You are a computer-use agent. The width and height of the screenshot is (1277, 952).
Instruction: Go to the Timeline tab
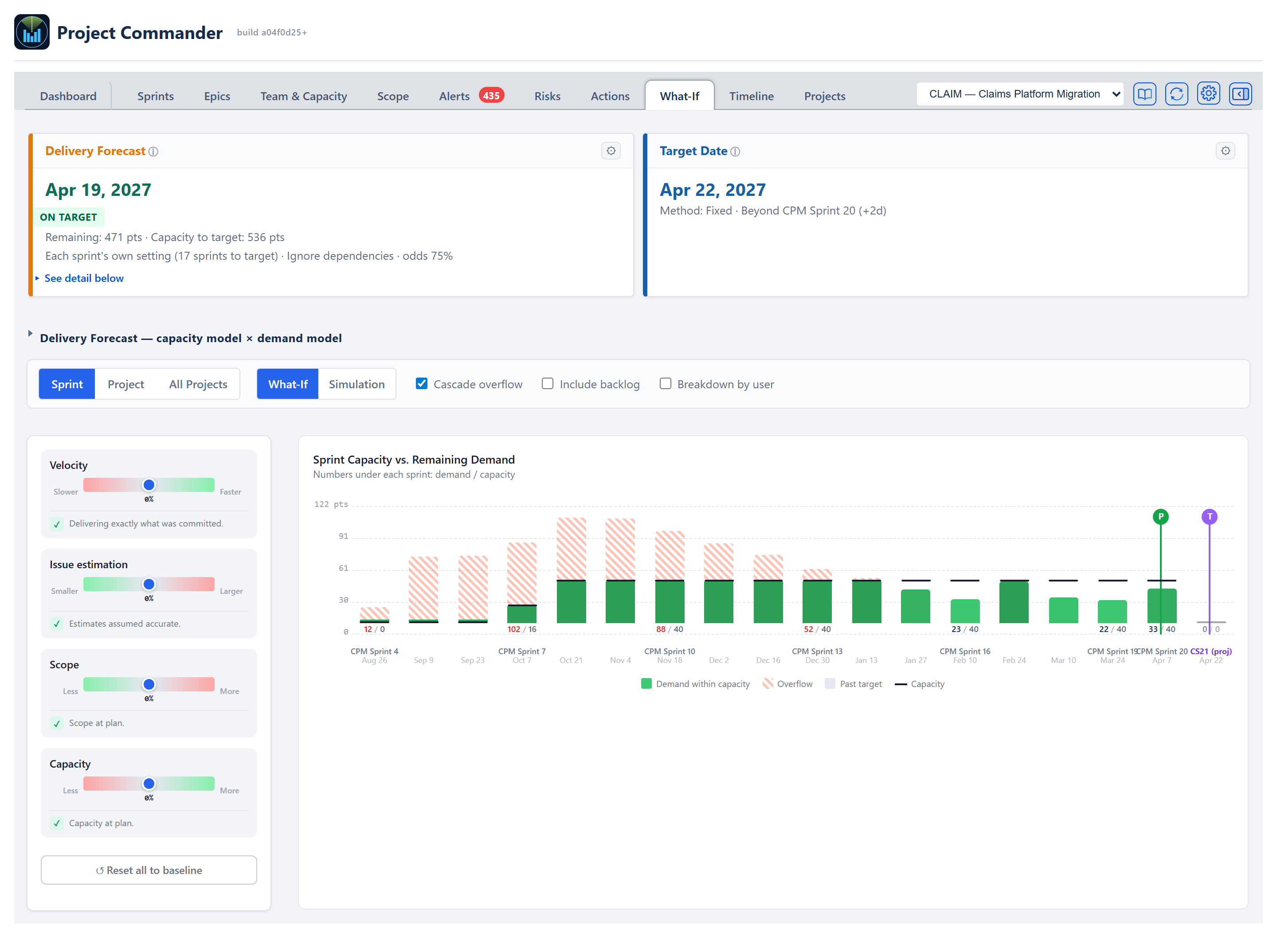click(x=751, y=96)
